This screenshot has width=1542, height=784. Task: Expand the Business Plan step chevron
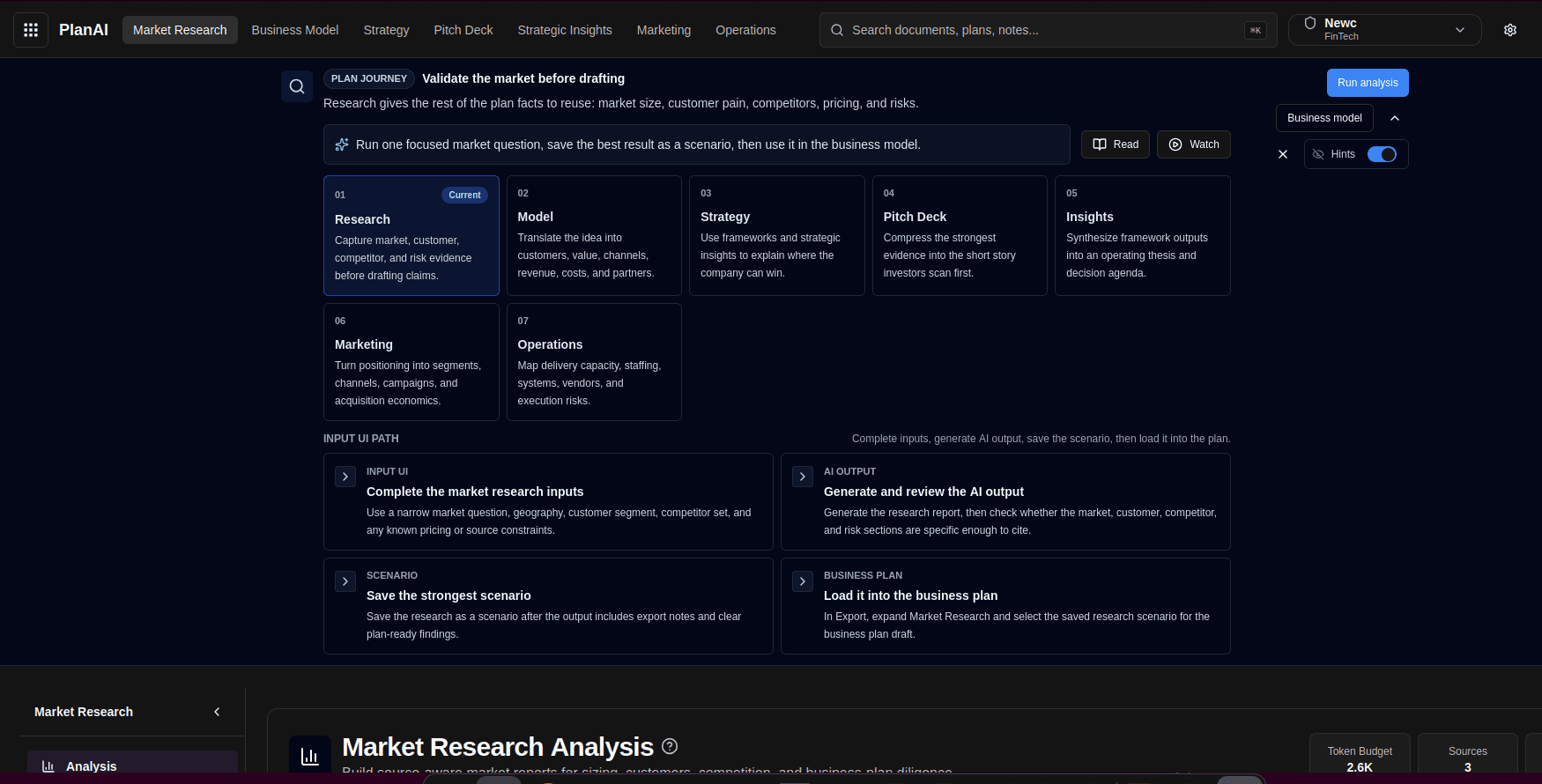pyautogui.click(x=803, y=581)
